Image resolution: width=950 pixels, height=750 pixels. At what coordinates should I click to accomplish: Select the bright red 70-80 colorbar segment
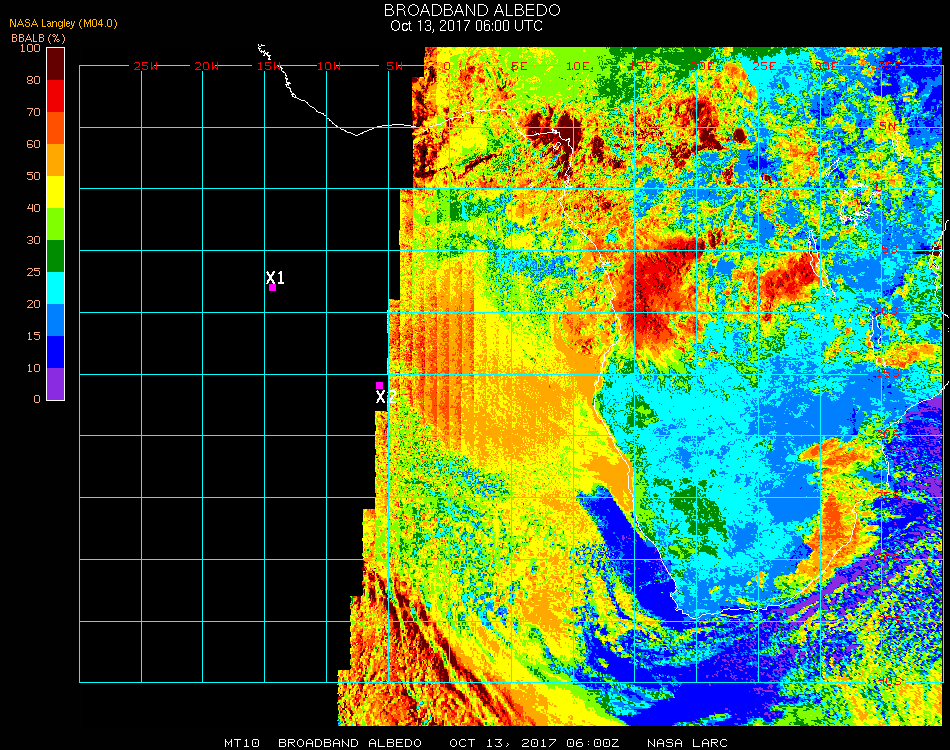(56, 96)
